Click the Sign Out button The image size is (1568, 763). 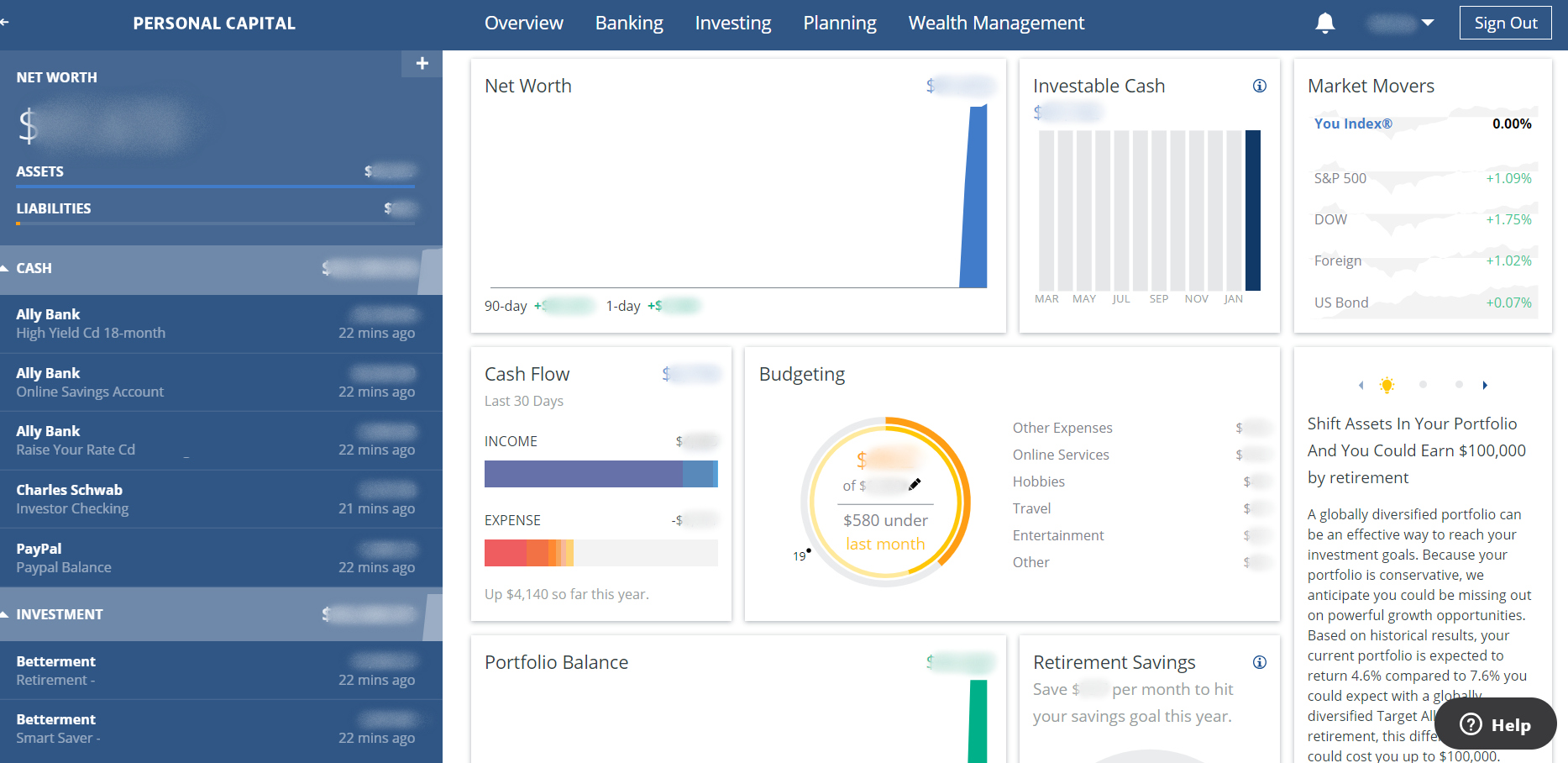pos(1506,24)
